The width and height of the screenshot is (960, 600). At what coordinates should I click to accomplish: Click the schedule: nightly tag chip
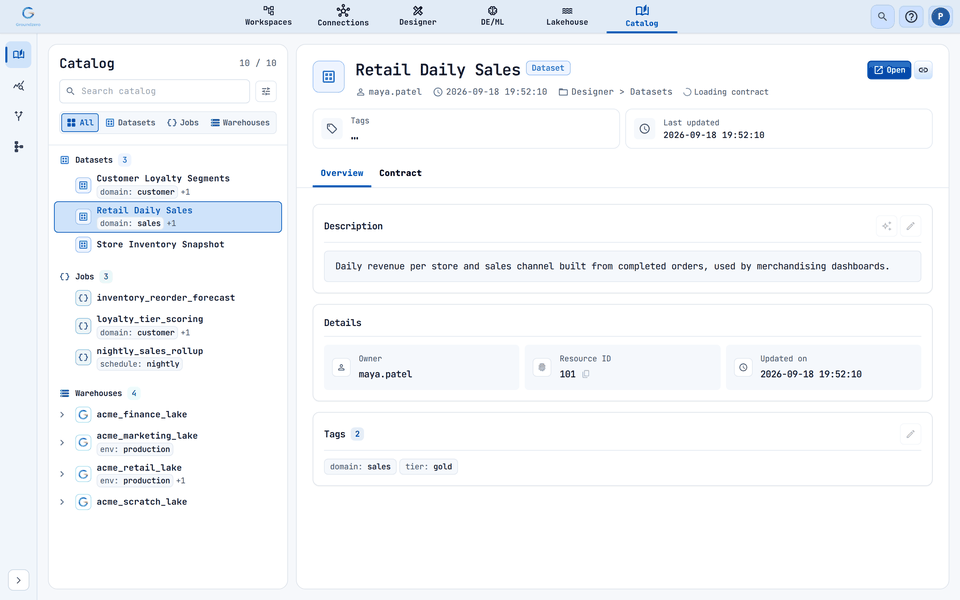click(140, 364)
